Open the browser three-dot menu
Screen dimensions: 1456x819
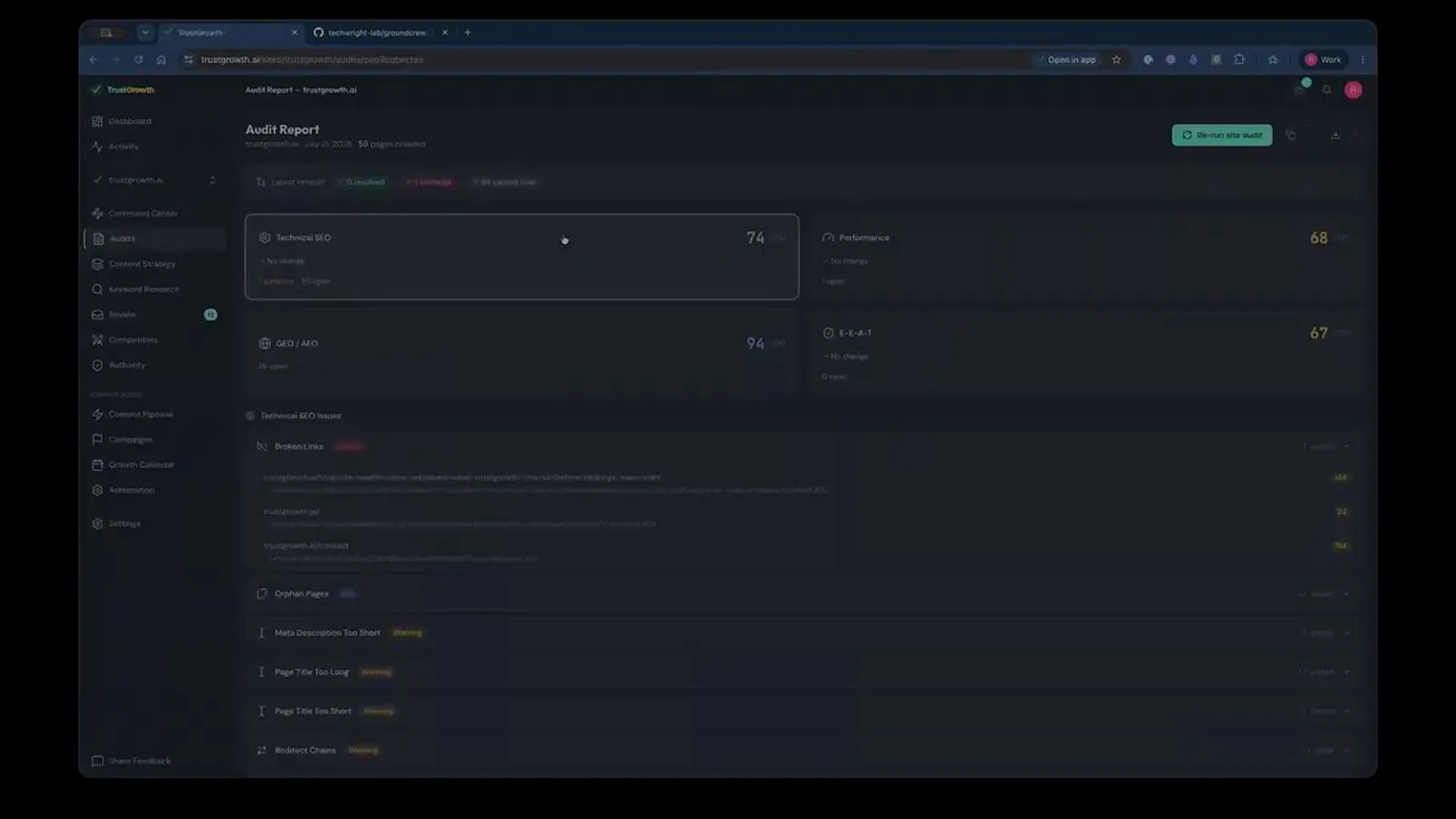(x=1362, y=60)
